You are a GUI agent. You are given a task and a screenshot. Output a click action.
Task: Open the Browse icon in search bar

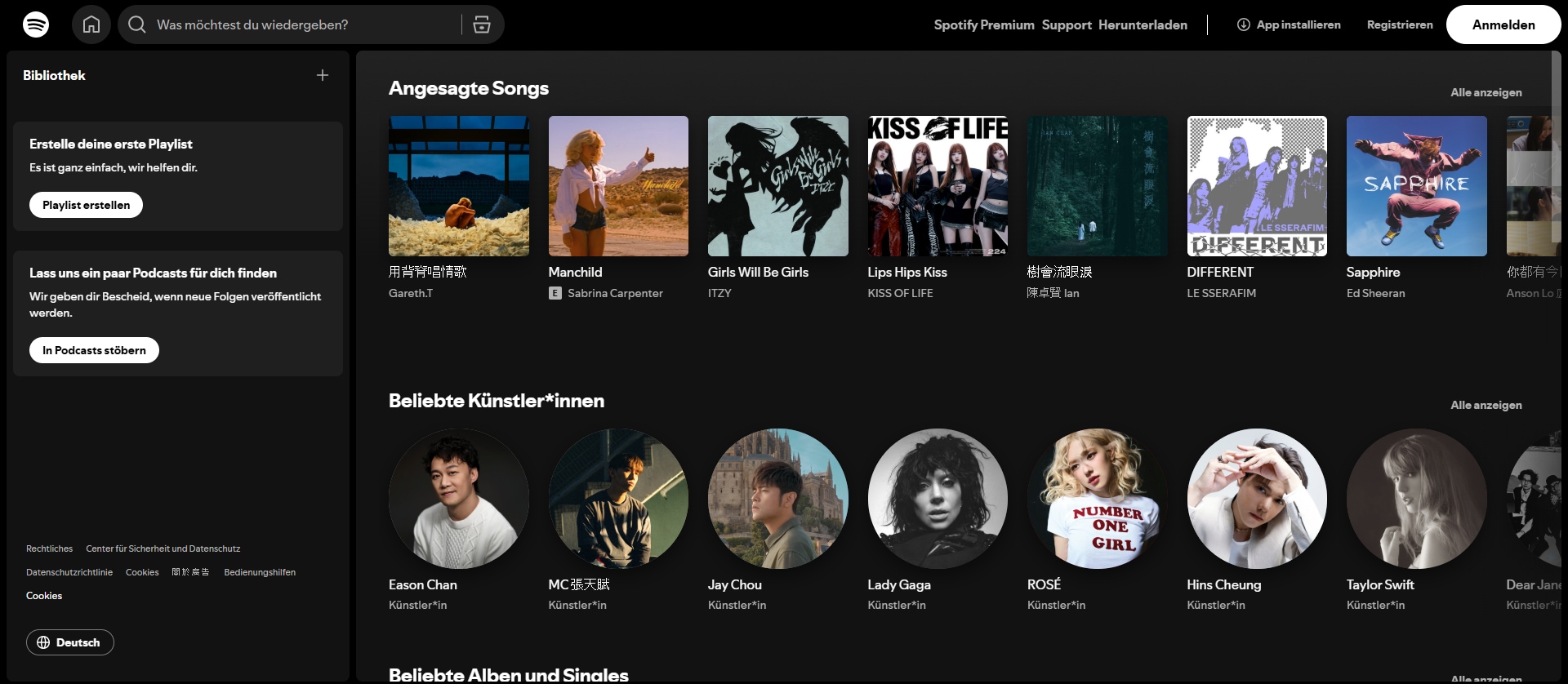coord(482,24)
